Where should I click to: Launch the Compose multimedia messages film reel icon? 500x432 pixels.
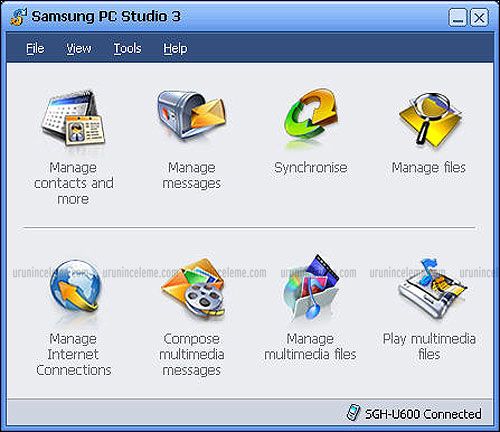pos(193,287)
